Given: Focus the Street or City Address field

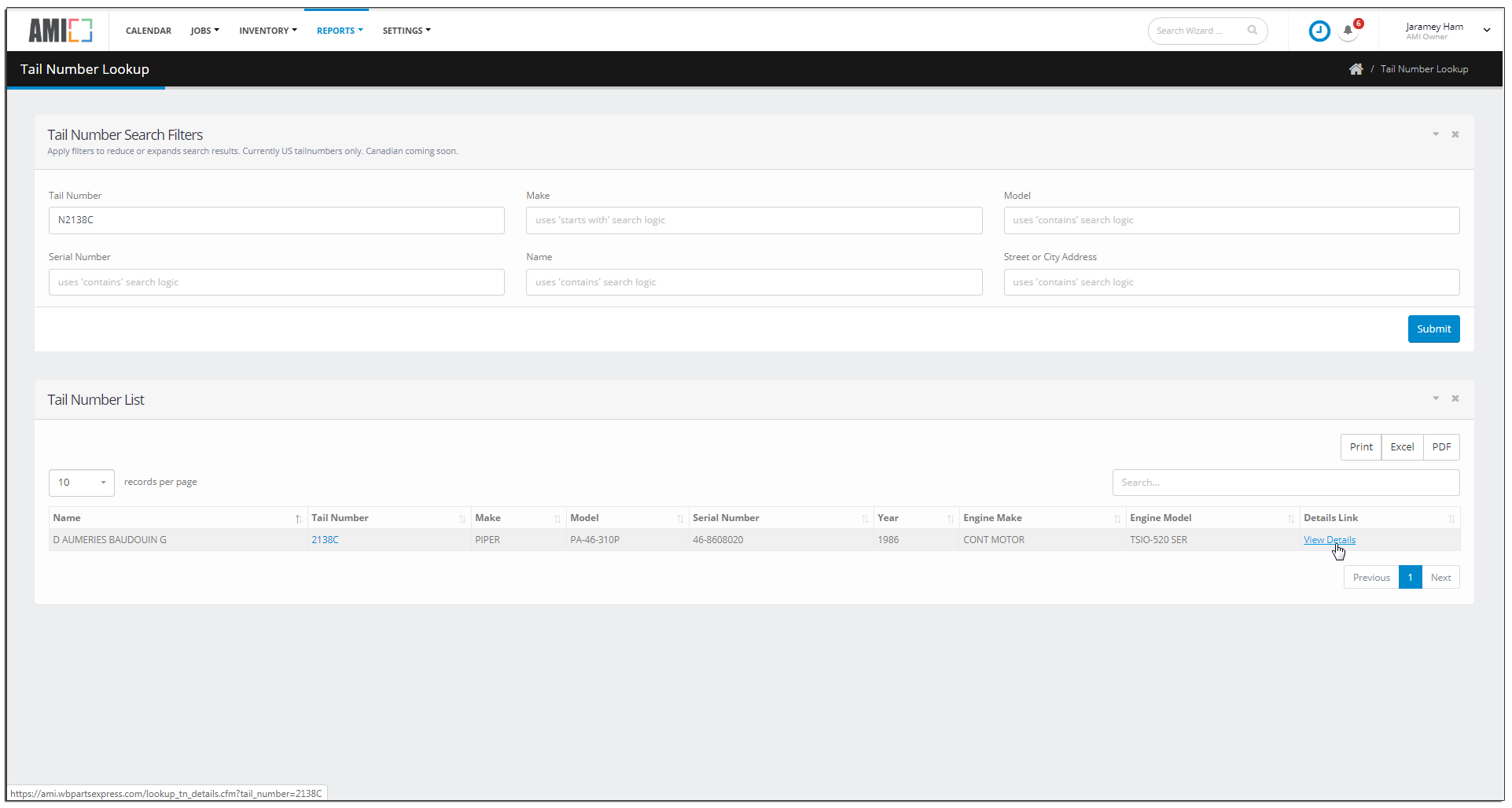Looking at the screenshot, I should (x=1231, y=282).
